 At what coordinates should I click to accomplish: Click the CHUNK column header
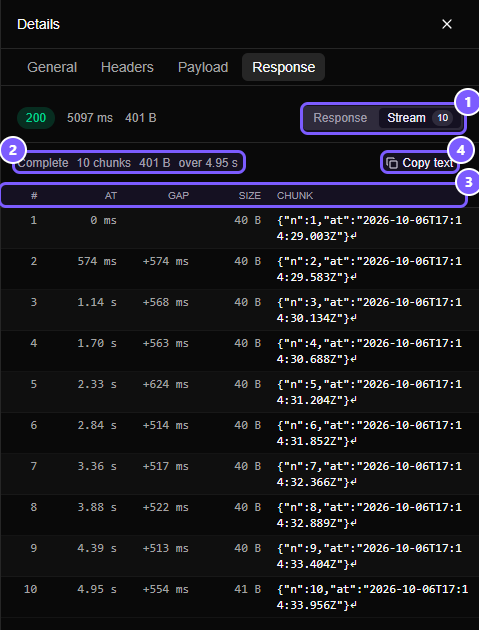295,196
